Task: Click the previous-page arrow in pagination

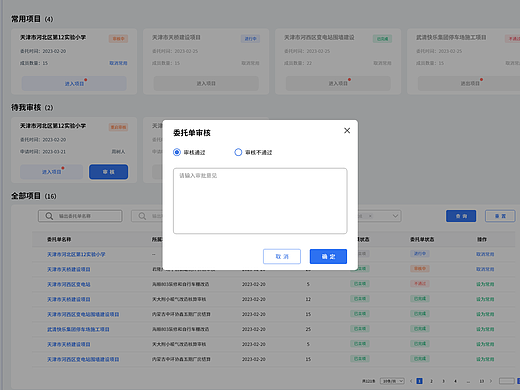Action: 411,381
